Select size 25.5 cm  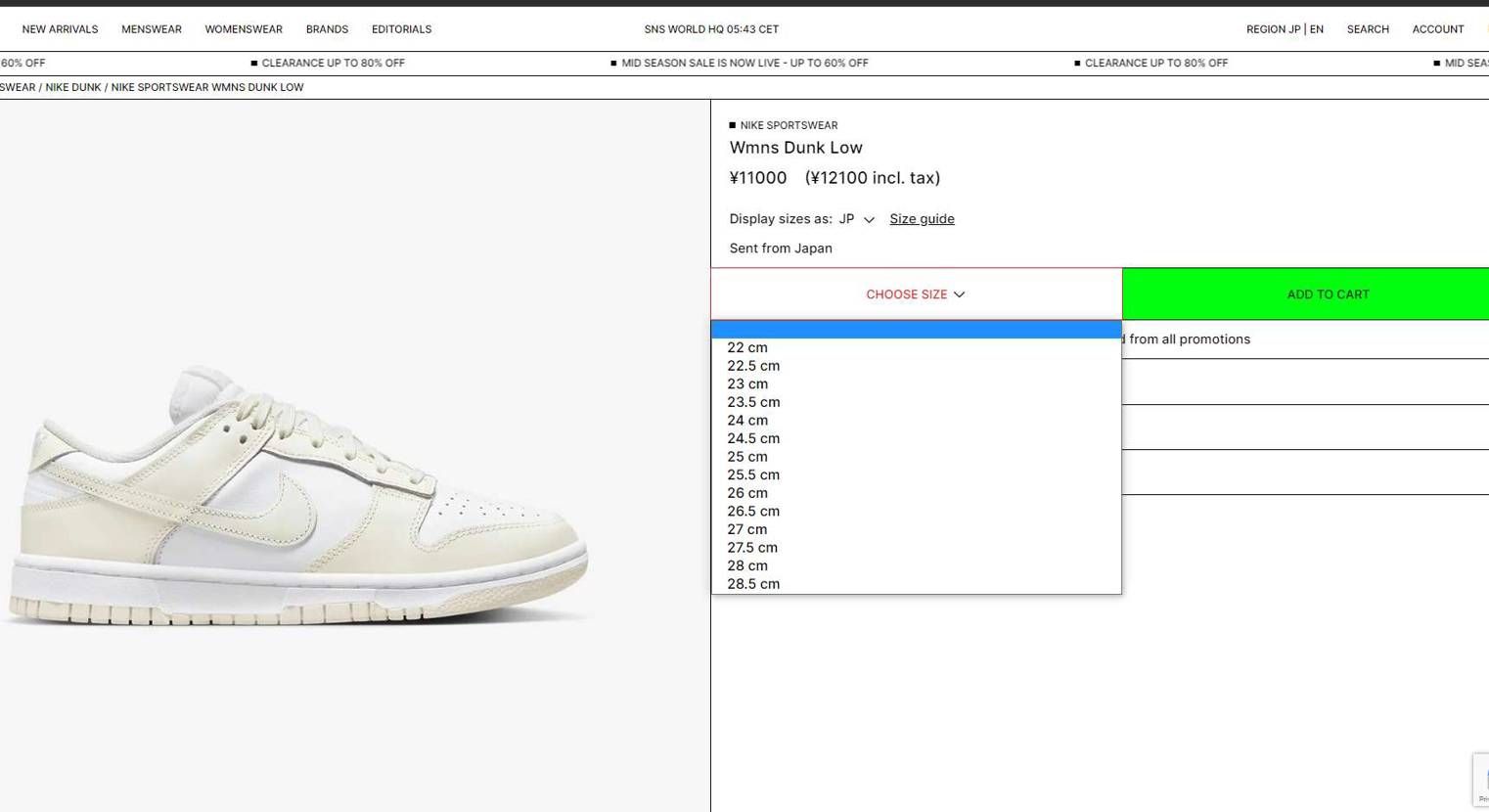pos(916,474)
